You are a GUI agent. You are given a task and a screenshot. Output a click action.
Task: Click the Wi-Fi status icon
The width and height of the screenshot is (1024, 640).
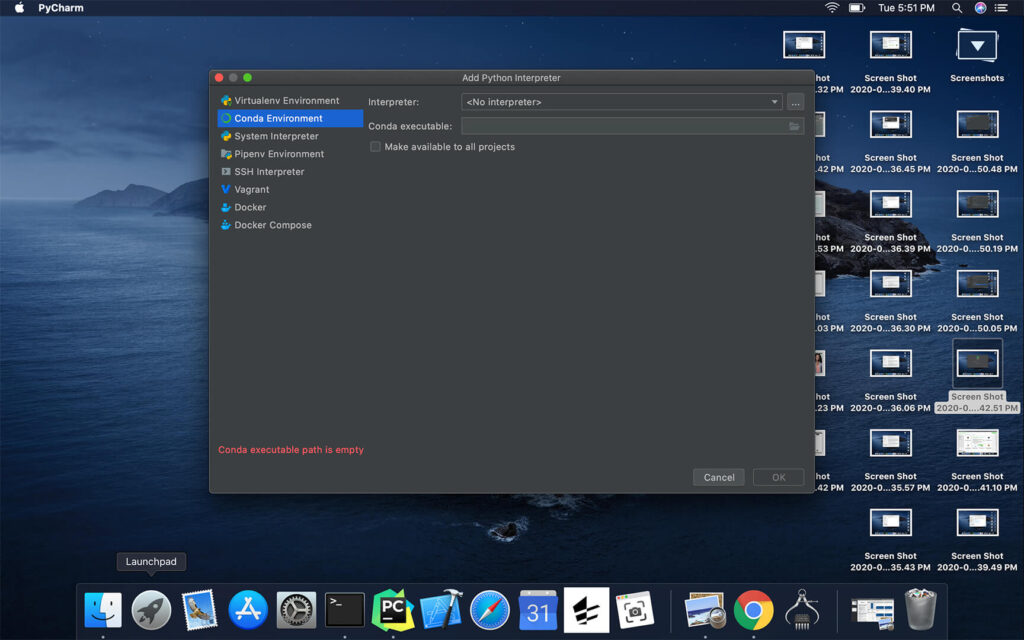pos(832,8)
